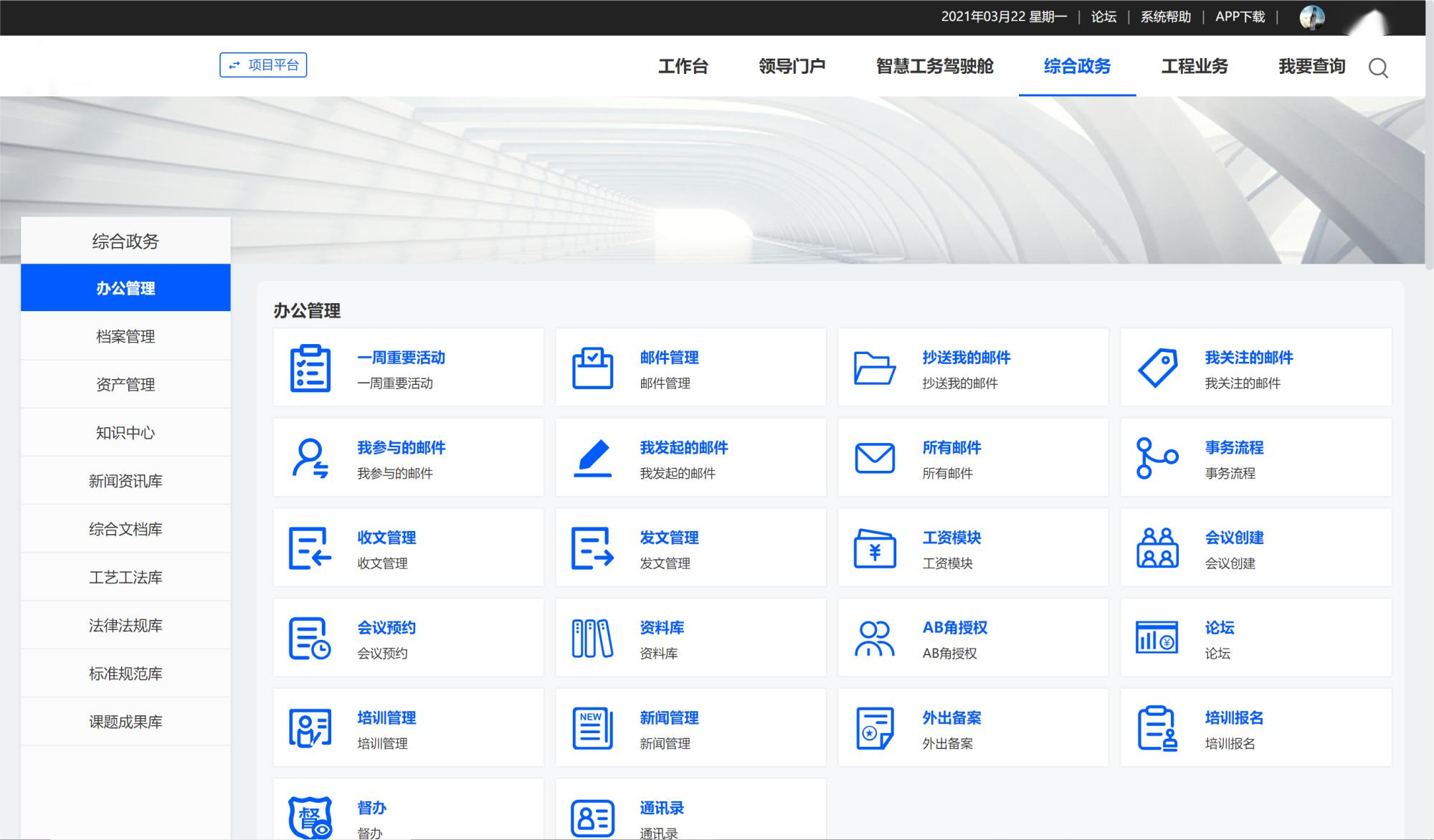1434x840 pixels.
Task: Open 邮件管理 via its envelope icon
Action: coord(593,368)
